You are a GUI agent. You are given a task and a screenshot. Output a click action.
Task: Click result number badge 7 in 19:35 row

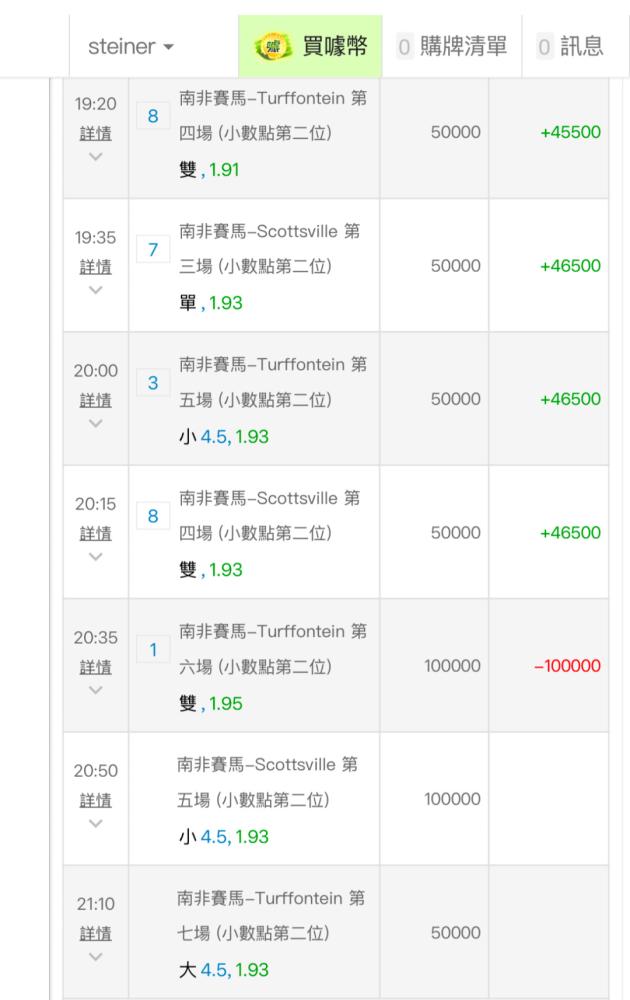[x=153, y=249]
